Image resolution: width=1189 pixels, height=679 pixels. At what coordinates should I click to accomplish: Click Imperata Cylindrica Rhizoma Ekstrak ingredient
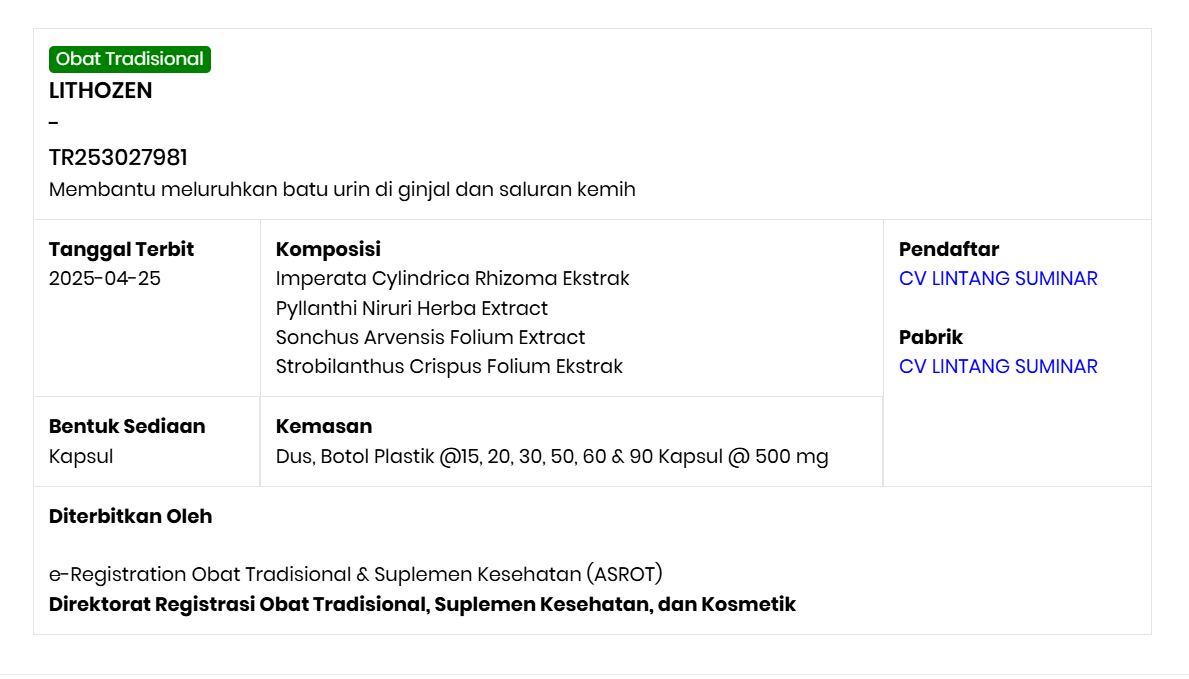[453, 278]
